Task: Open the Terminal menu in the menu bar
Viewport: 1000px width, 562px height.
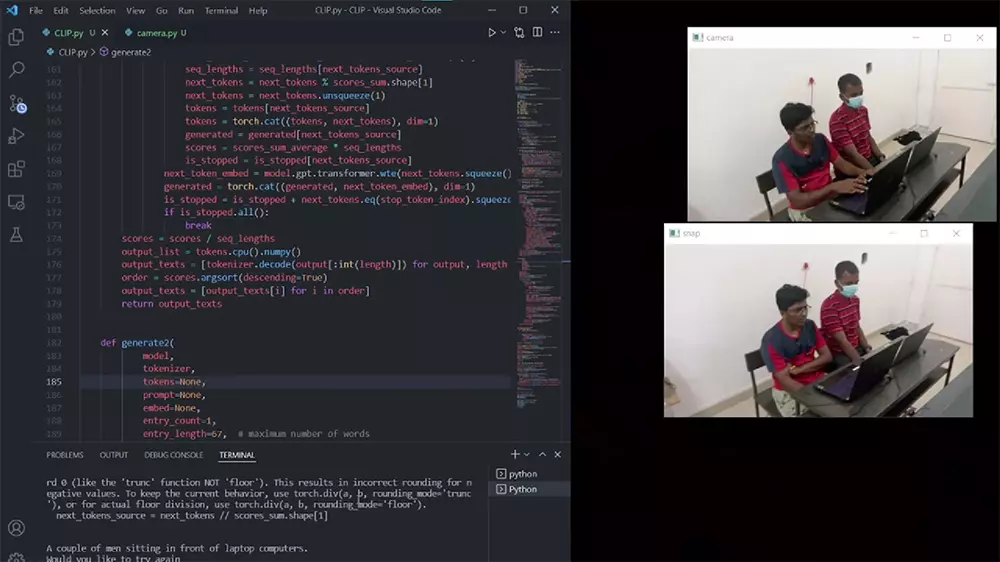Action: click(x=222, y=10)
